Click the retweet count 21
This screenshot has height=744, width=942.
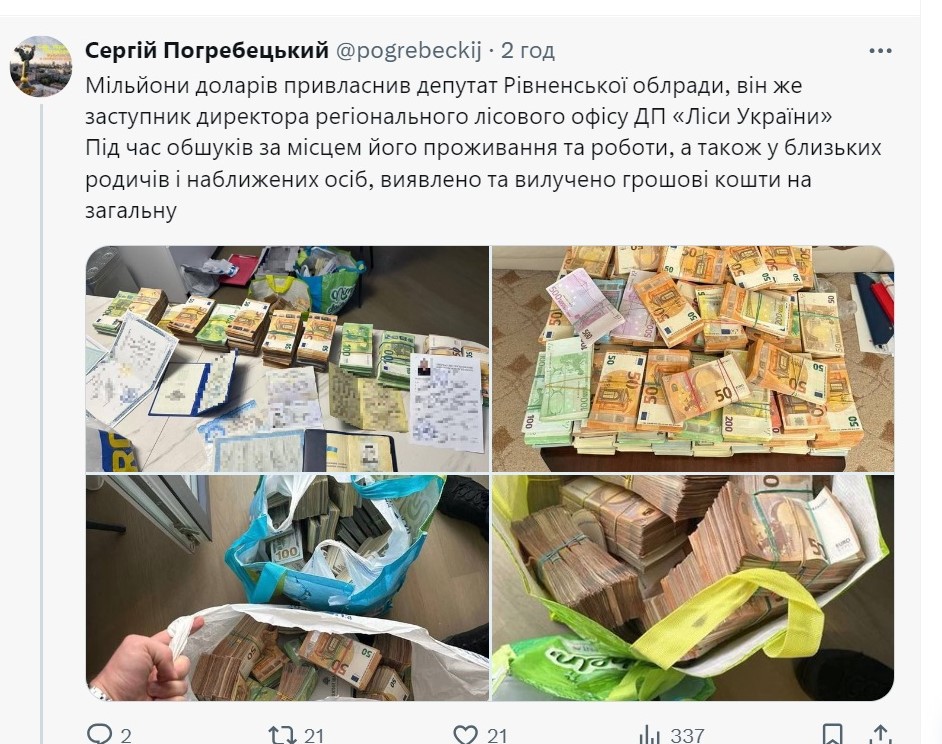314,735
